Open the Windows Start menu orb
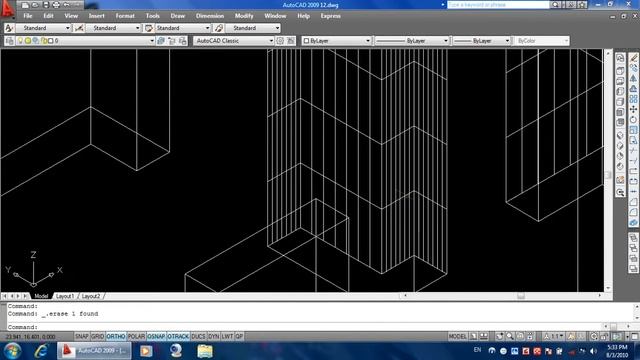This screenshot has height=360, width=640. point(13,351)
